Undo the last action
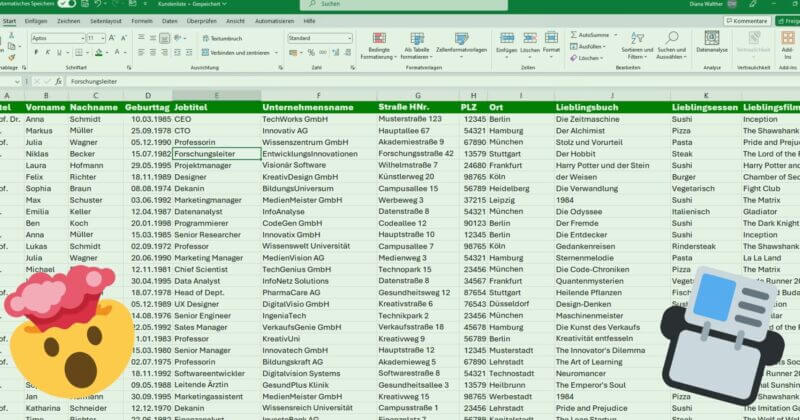 click(97, 4)
